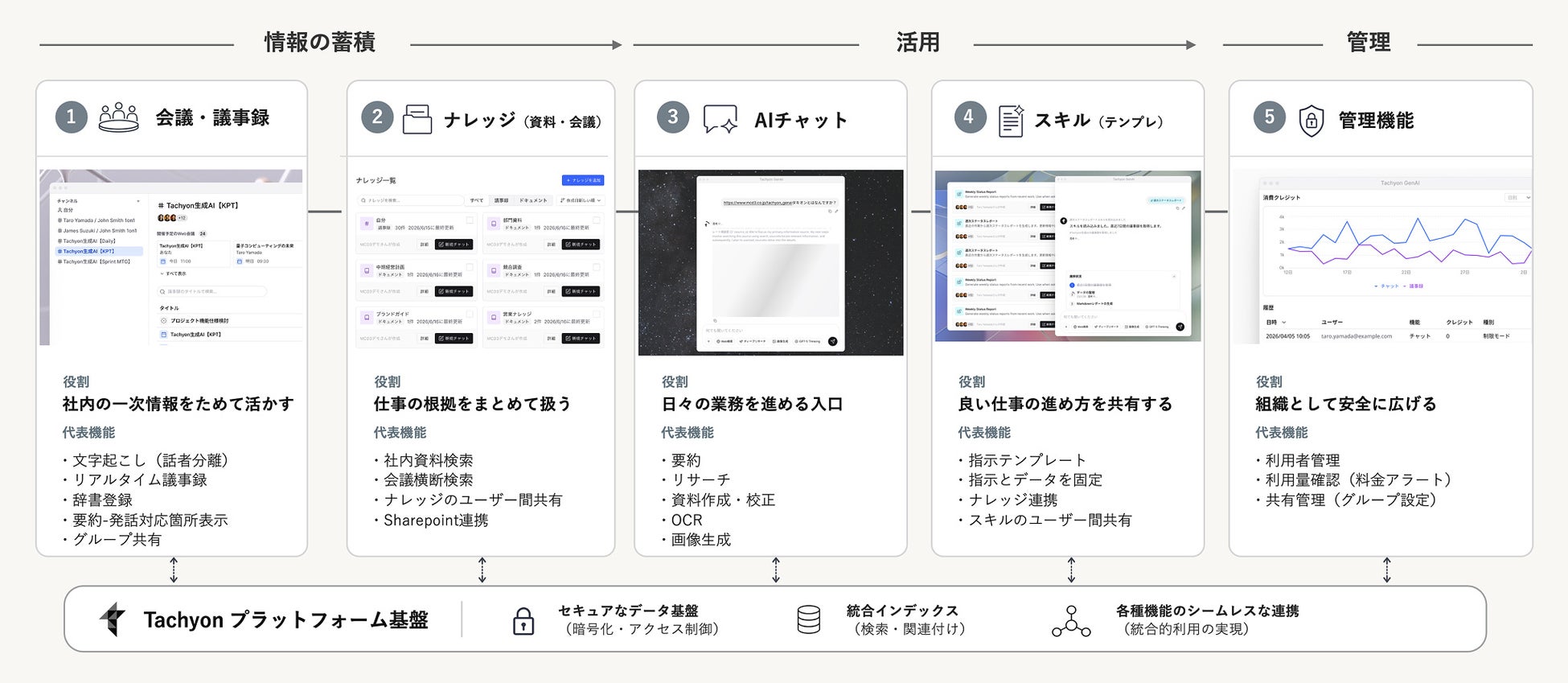Click the blue ナレッジを追加 button
1568x683 pixels.
pos(583,180)
